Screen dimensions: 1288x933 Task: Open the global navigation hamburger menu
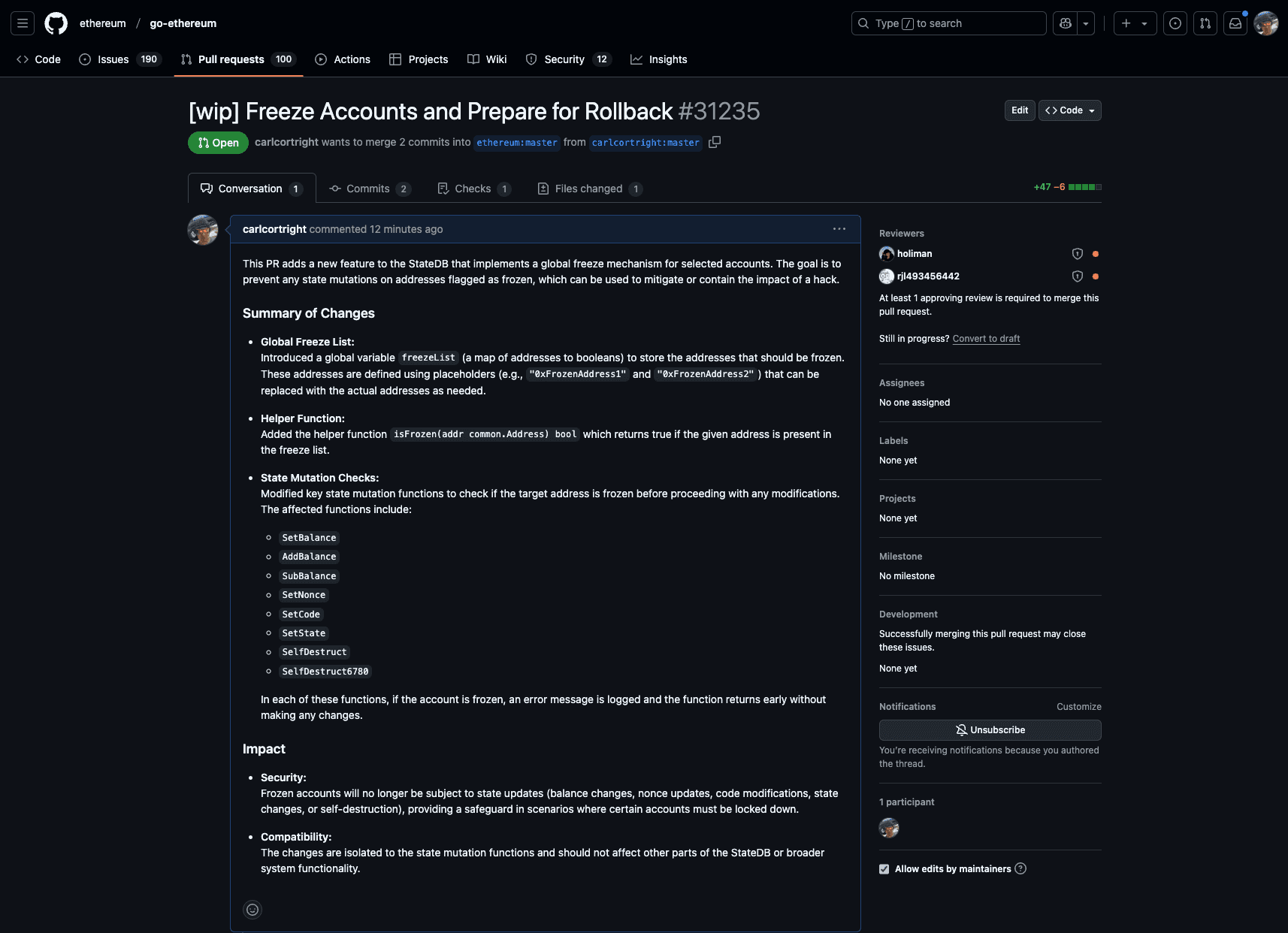tap(22, 23)
